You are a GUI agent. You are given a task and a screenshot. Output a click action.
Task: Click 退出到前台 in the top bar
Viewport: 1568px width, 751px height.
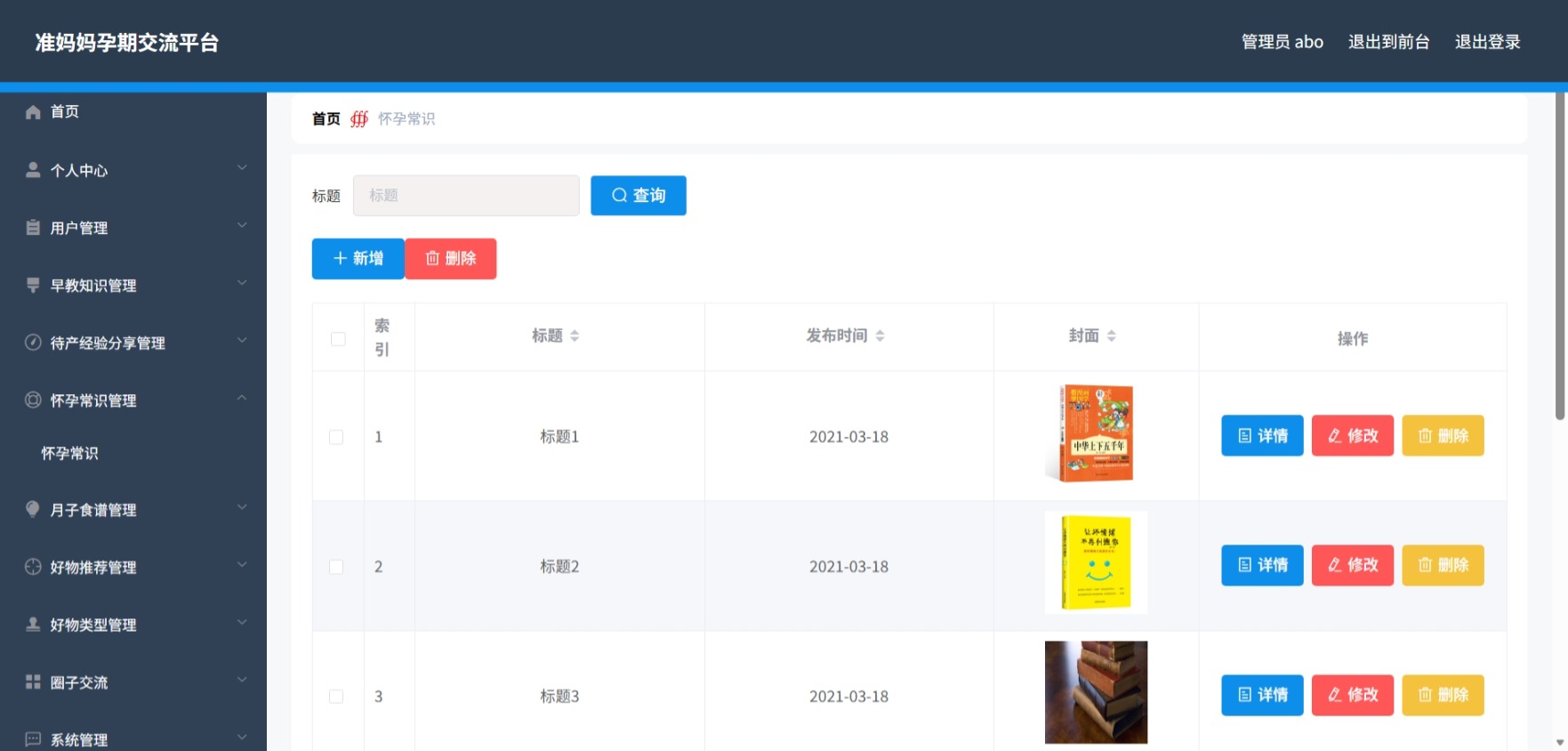pyautogui.click(x=1388, y=42)
